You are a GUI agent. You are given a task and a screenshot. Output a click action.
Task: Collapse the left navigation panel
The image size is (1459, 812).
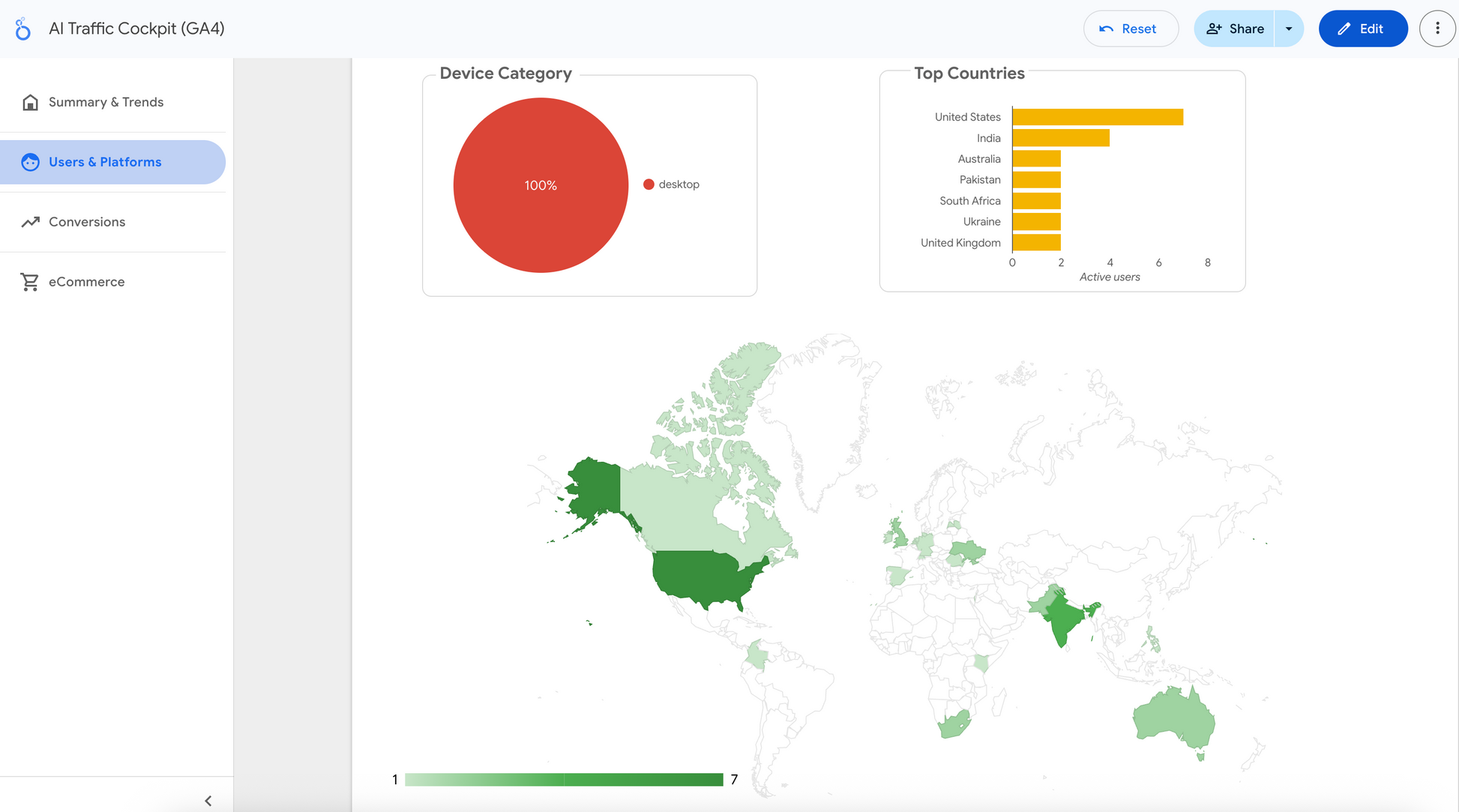[x=208, y=800]
